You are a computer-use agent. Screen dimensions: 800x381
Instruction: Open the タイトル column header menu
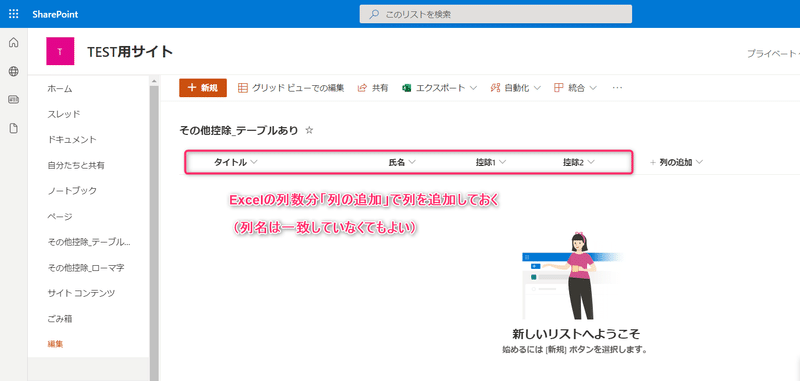[x=235, y=162]
